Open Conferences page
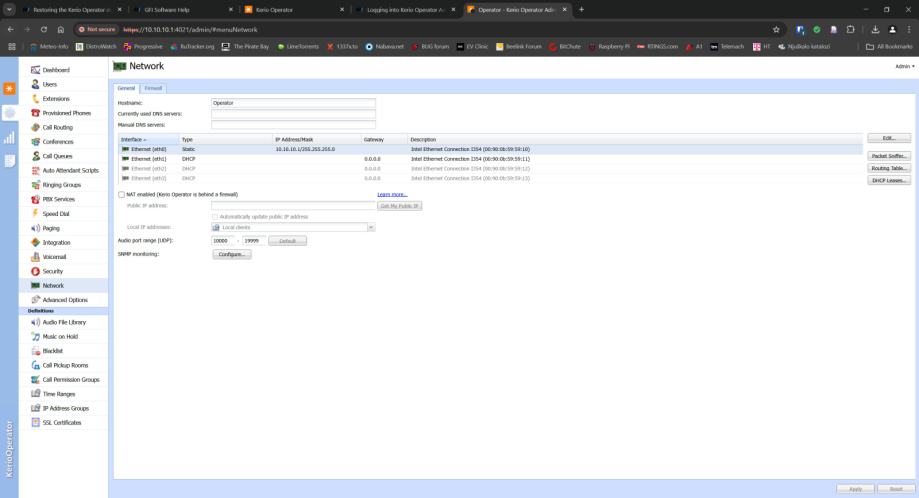The image size is (919, 498). (57, 142)
